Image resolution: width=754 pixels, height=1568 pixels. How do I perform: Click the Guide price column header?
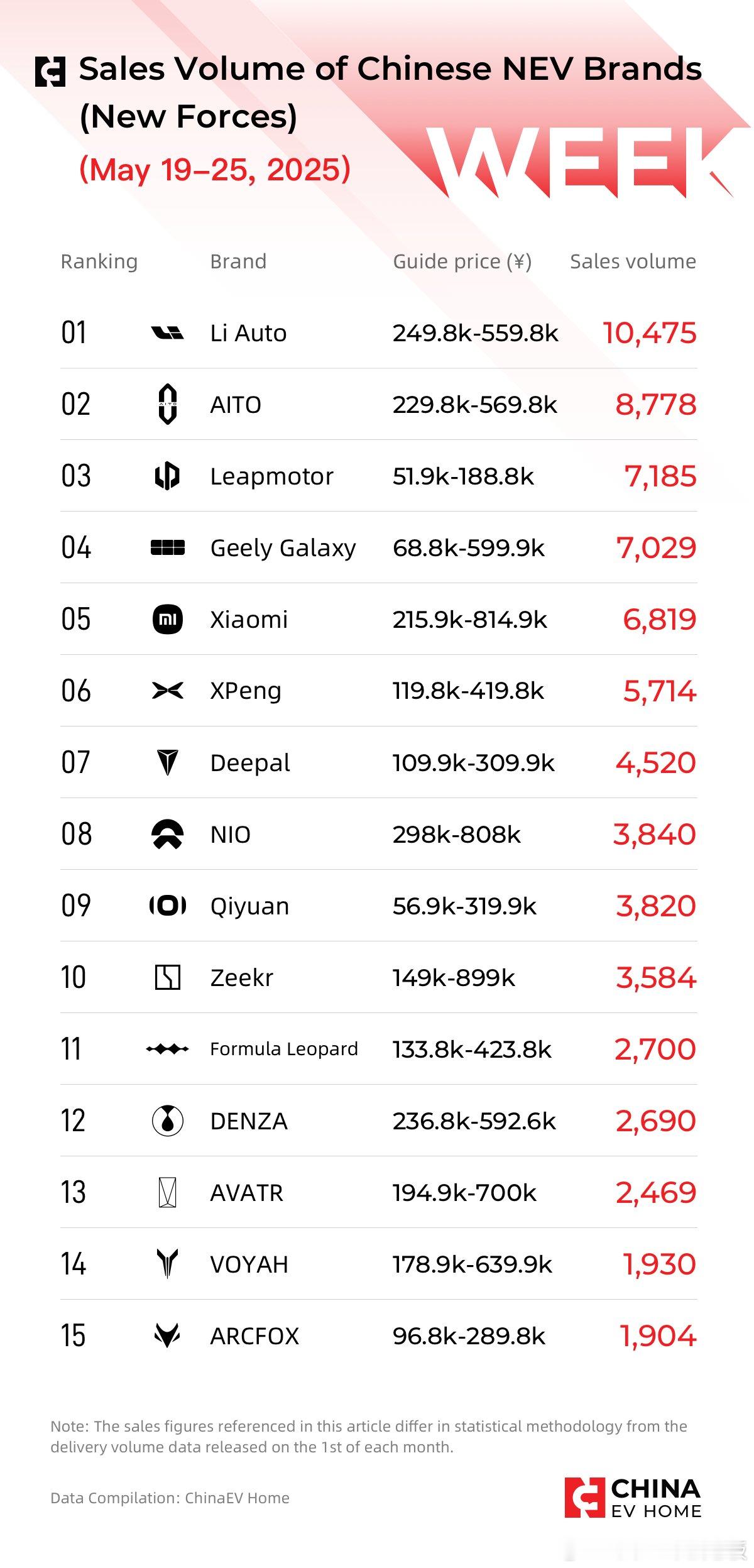point(462,261)
